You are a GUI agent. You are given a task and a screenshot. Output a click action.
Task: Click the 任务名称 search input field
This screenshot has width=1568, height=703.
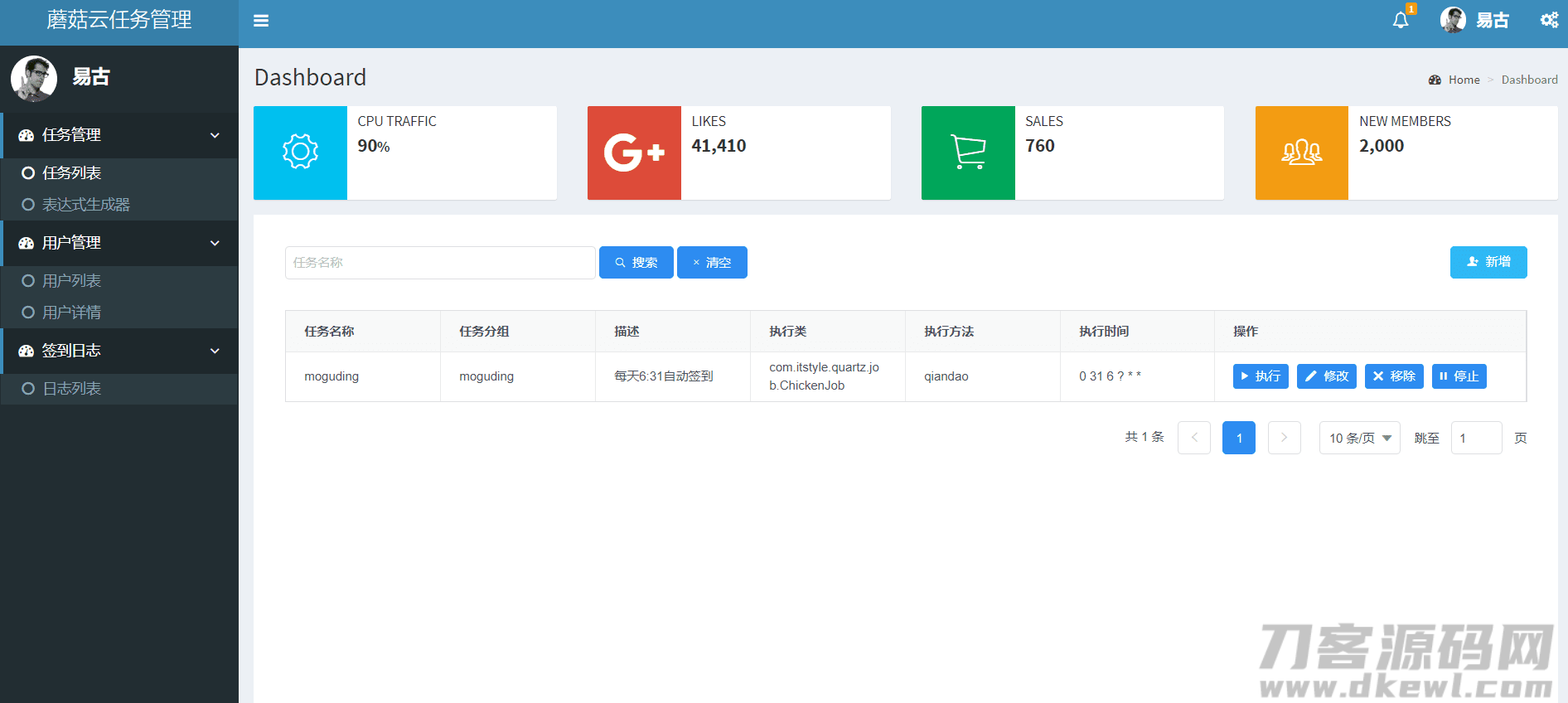(x=440, y=263)
